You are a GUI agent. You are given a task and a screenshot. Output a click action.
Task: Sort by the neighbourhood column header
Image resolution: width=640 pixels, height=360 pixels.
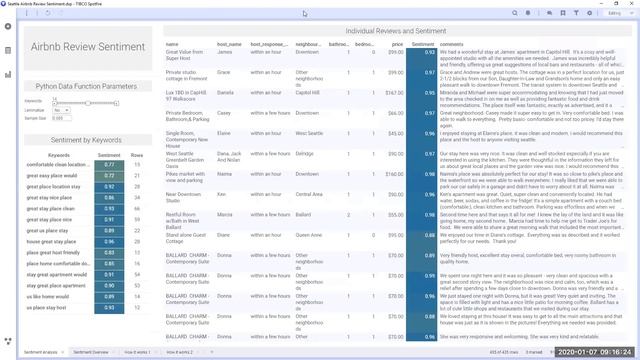(308, 44)
